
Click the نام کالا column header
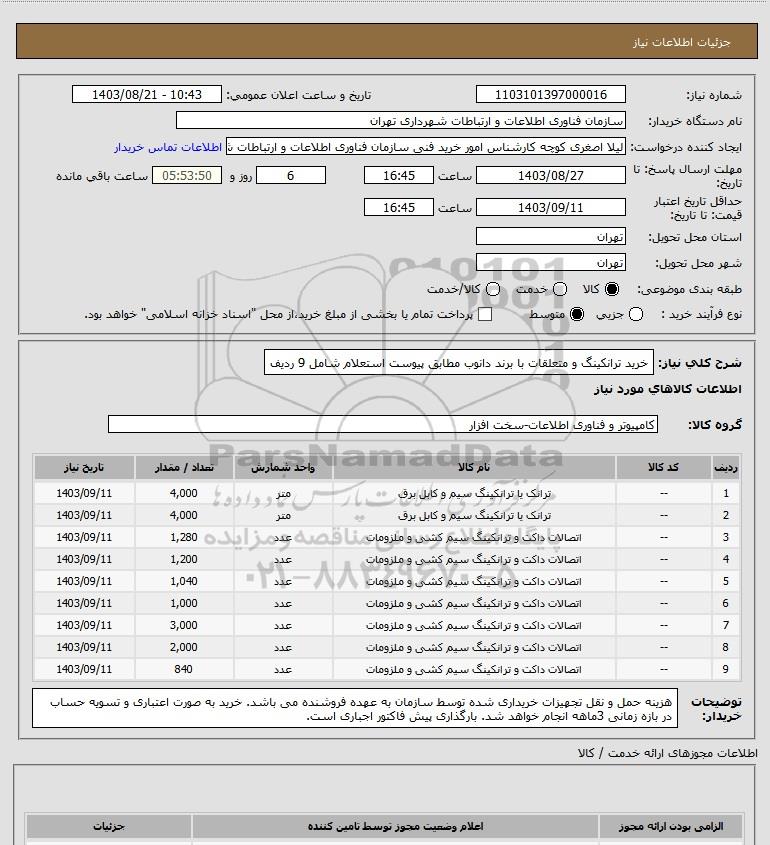click(x=474, y=467)
